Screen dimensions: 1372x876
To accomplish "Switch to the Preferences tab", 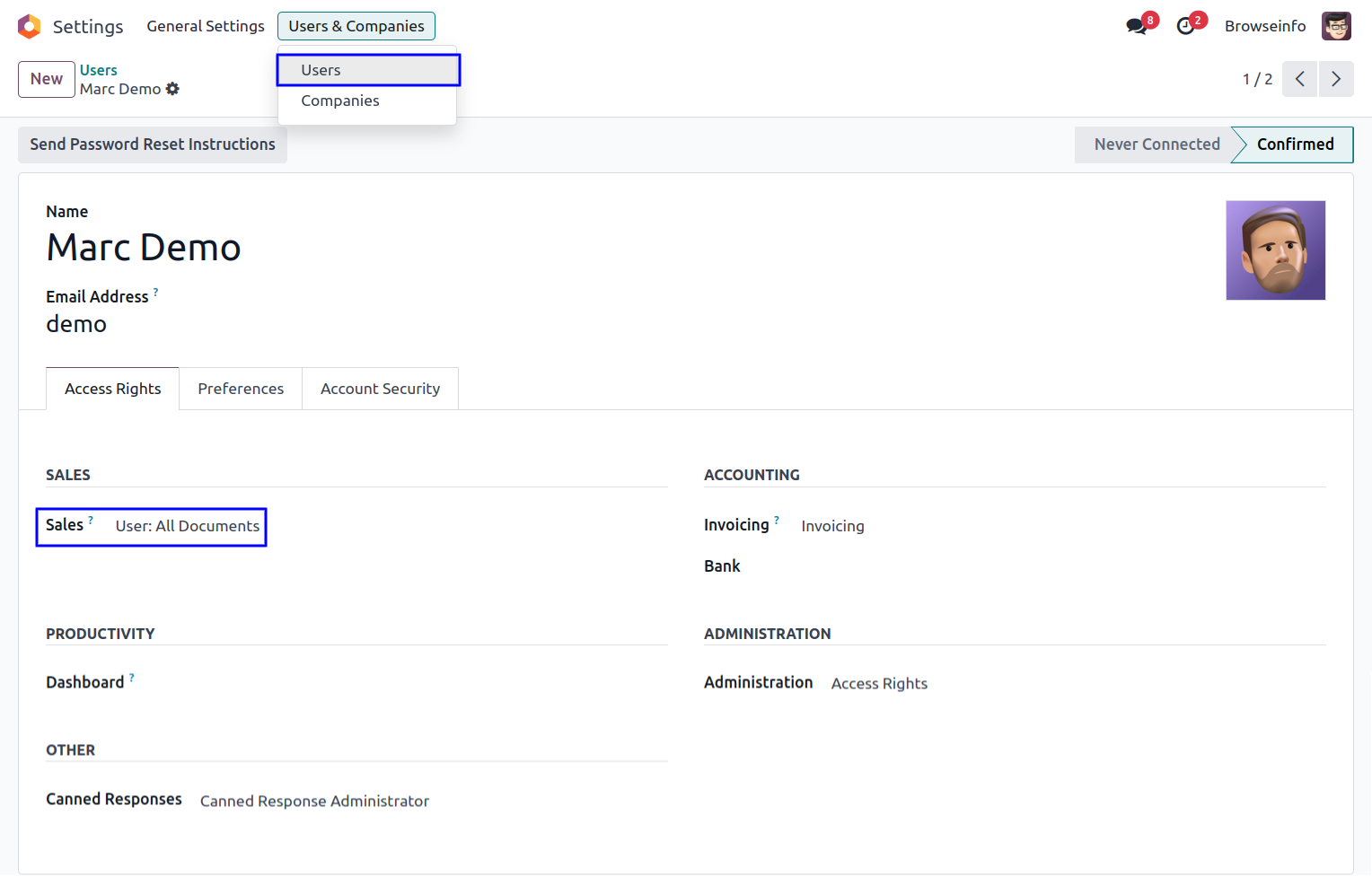I will coord(241,389).
